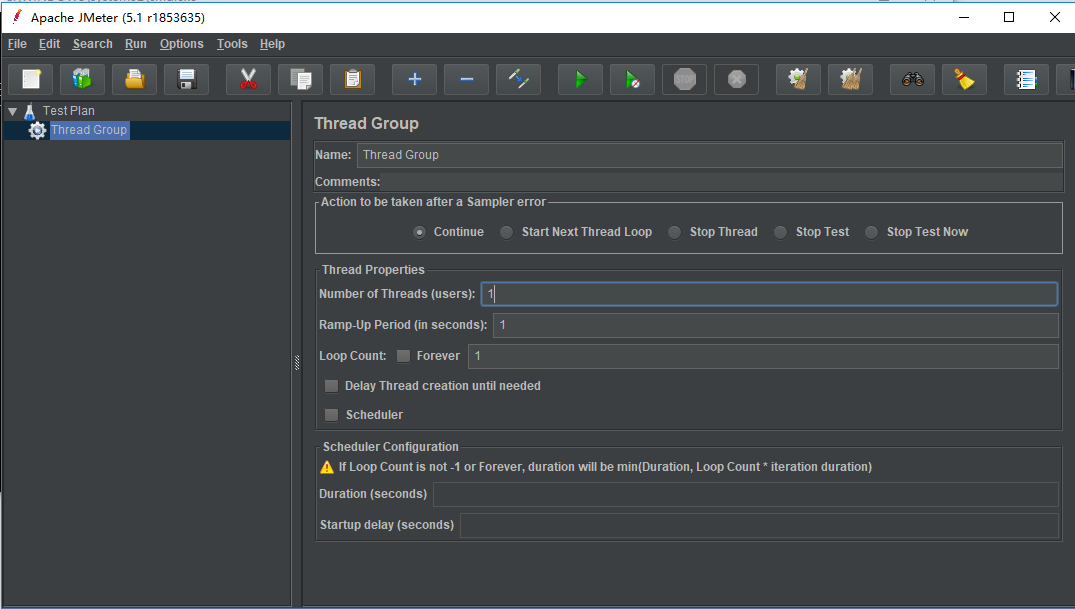
Task: Select the Thread Group tree item
Action: click(89, 130)
